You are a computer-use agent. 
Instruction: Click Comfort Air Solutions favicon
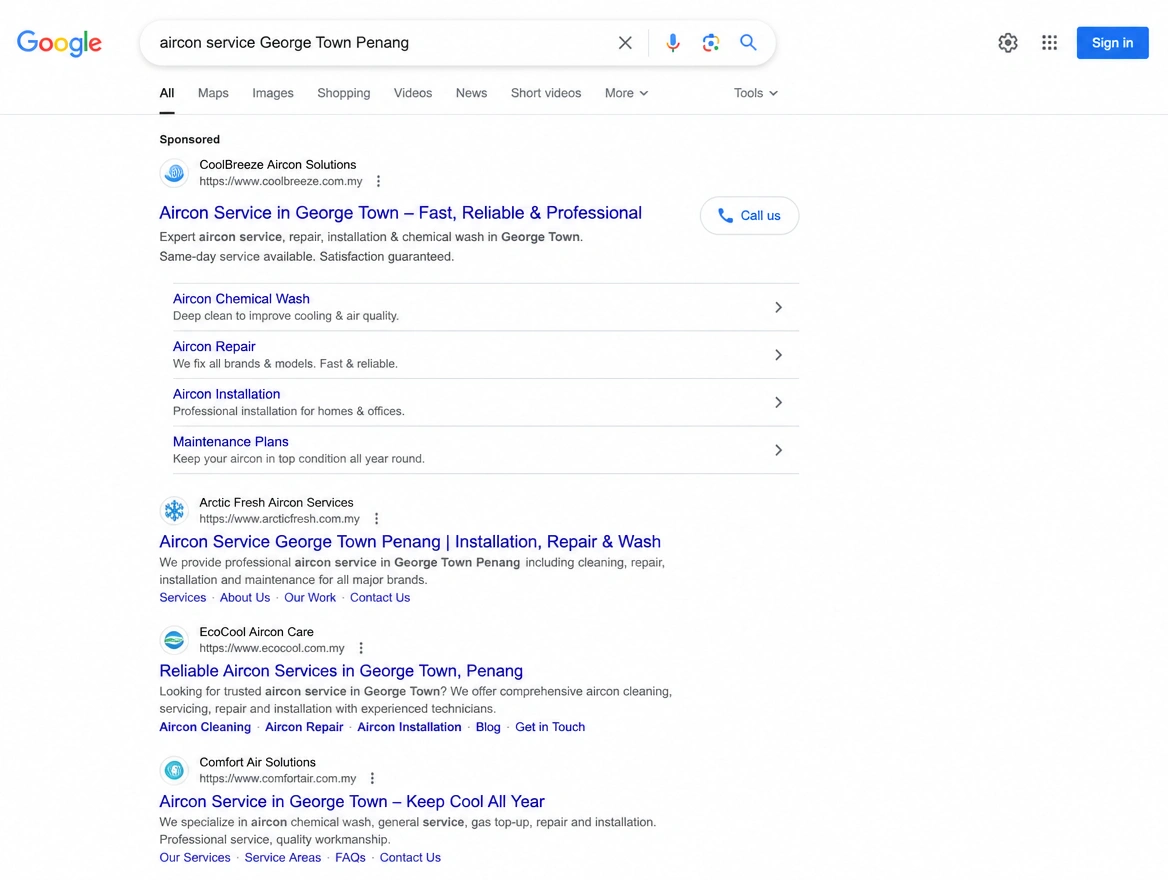(174, 770)
